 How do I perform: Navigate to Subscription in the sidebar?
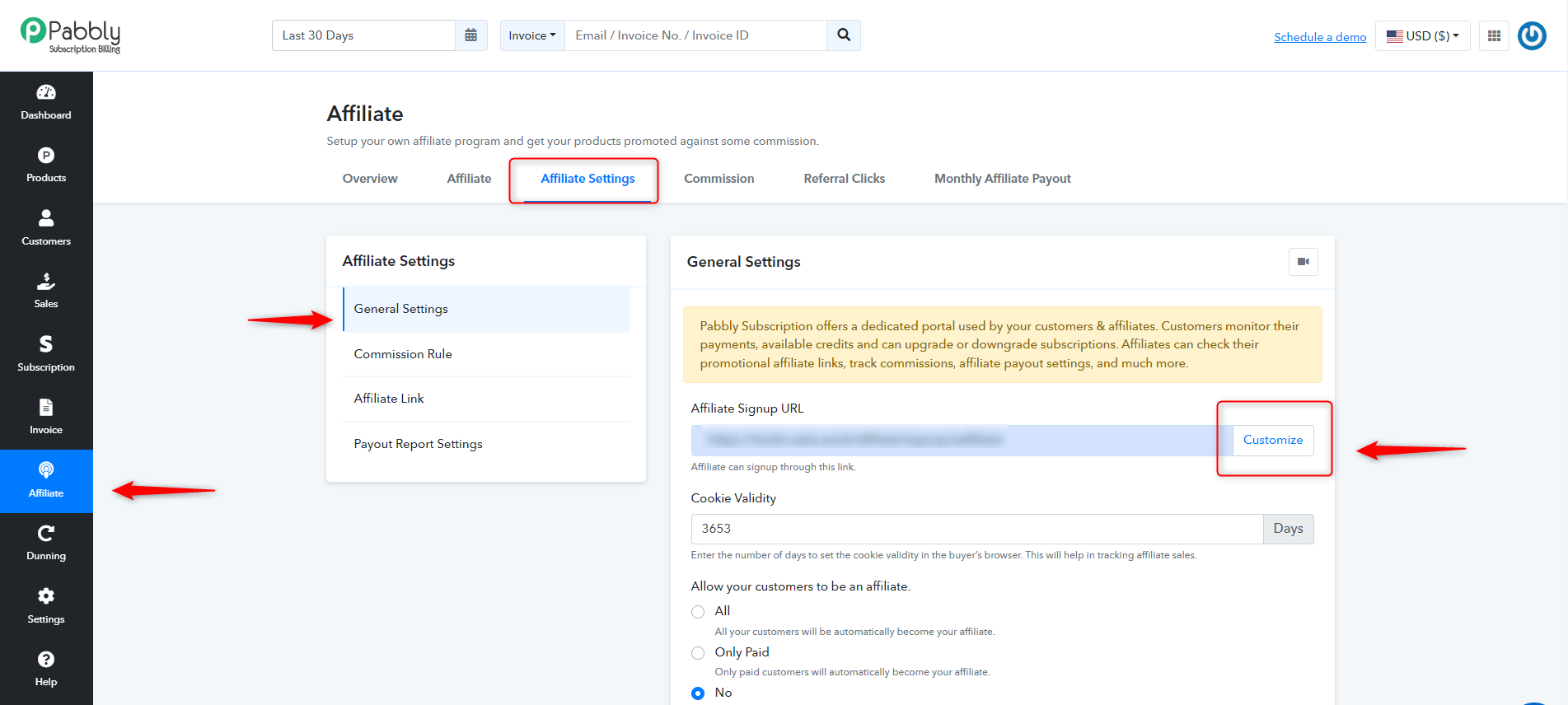(x=46, y=355)
